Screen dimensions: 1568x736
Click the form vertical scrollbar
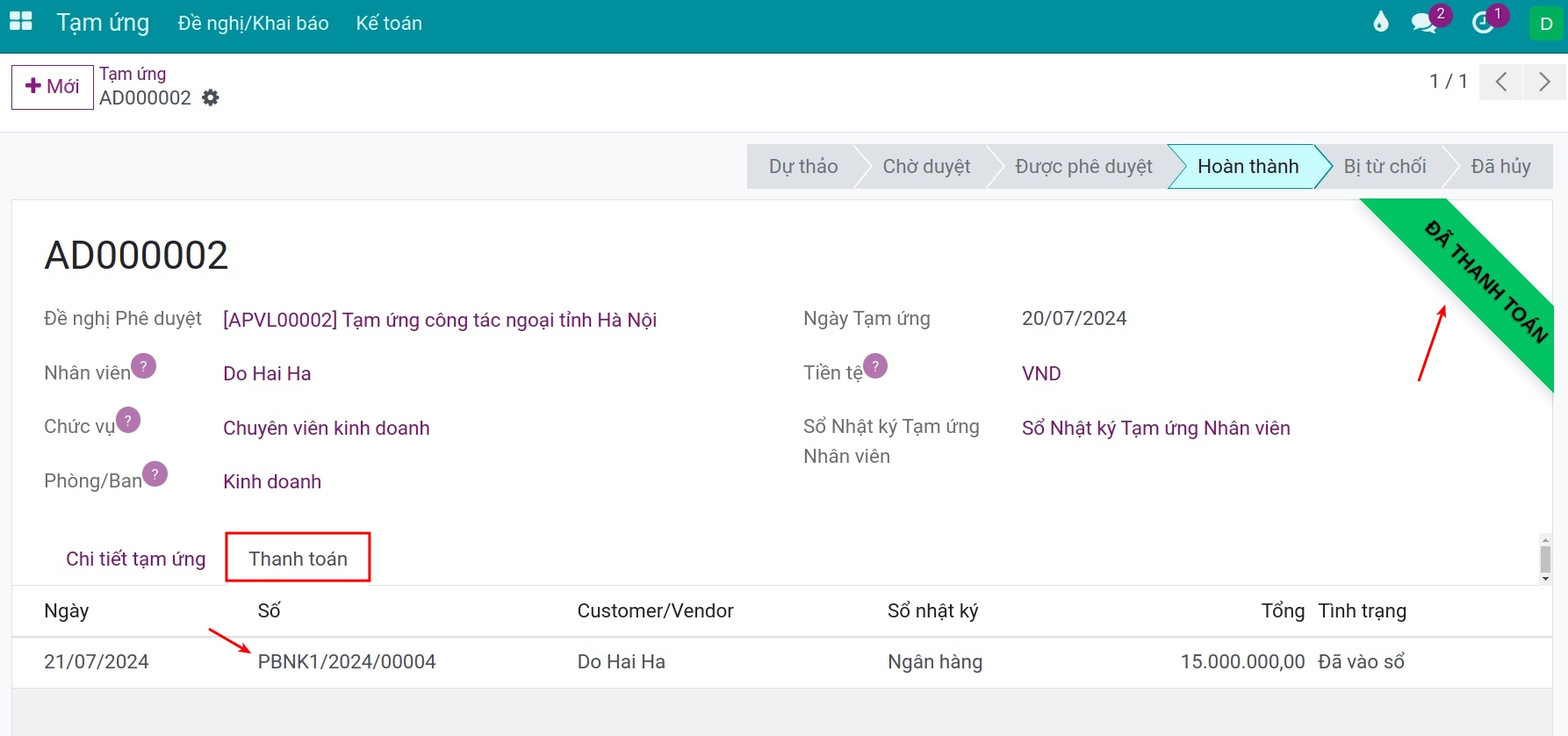pos(1545,559)
